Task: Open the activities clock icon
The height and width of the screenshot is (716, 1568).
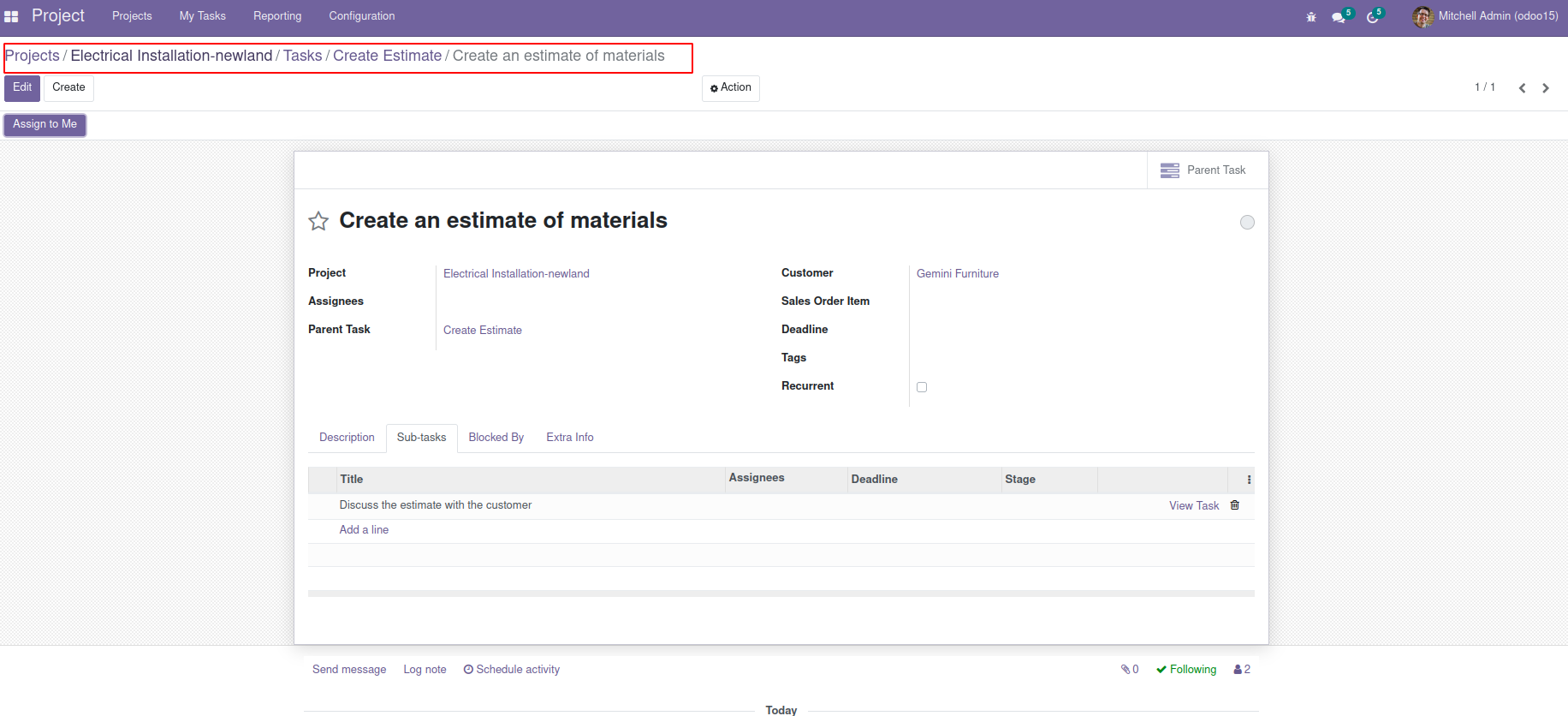Action: click(1372, 17)
